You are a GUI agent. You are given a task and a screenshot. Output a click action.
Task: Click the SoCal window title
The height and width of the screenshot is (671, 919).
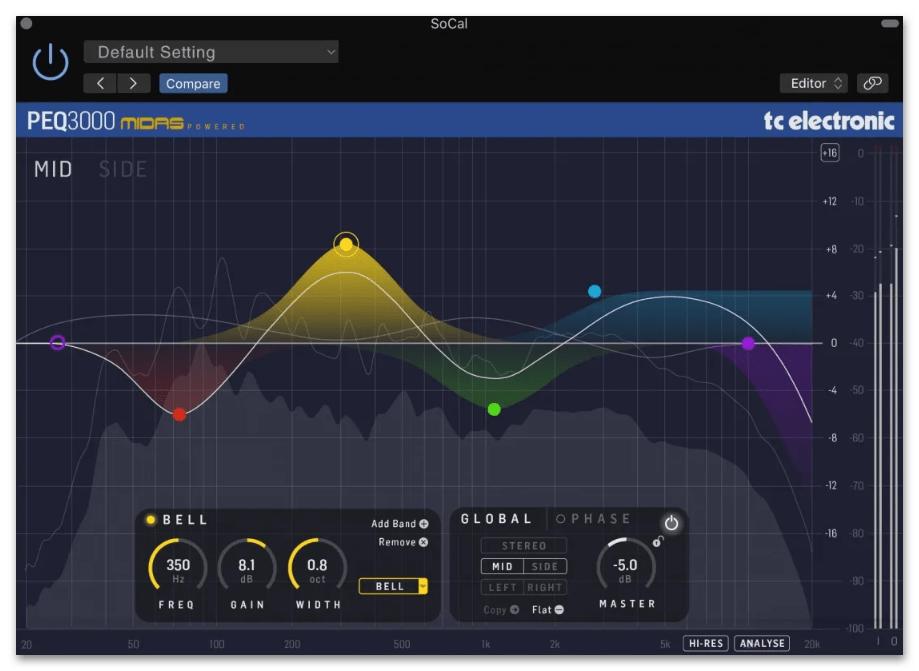[x=449, y=23]
